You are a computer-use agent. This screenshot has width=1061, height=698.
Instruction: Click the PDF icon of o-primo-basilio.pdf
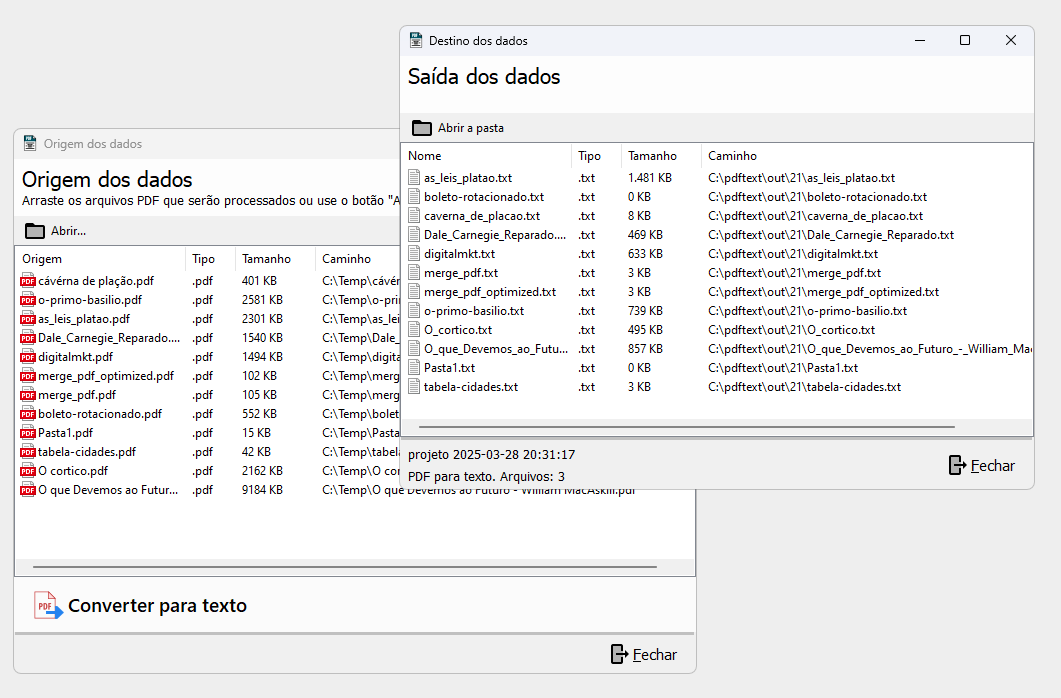(x=28, y=300)
